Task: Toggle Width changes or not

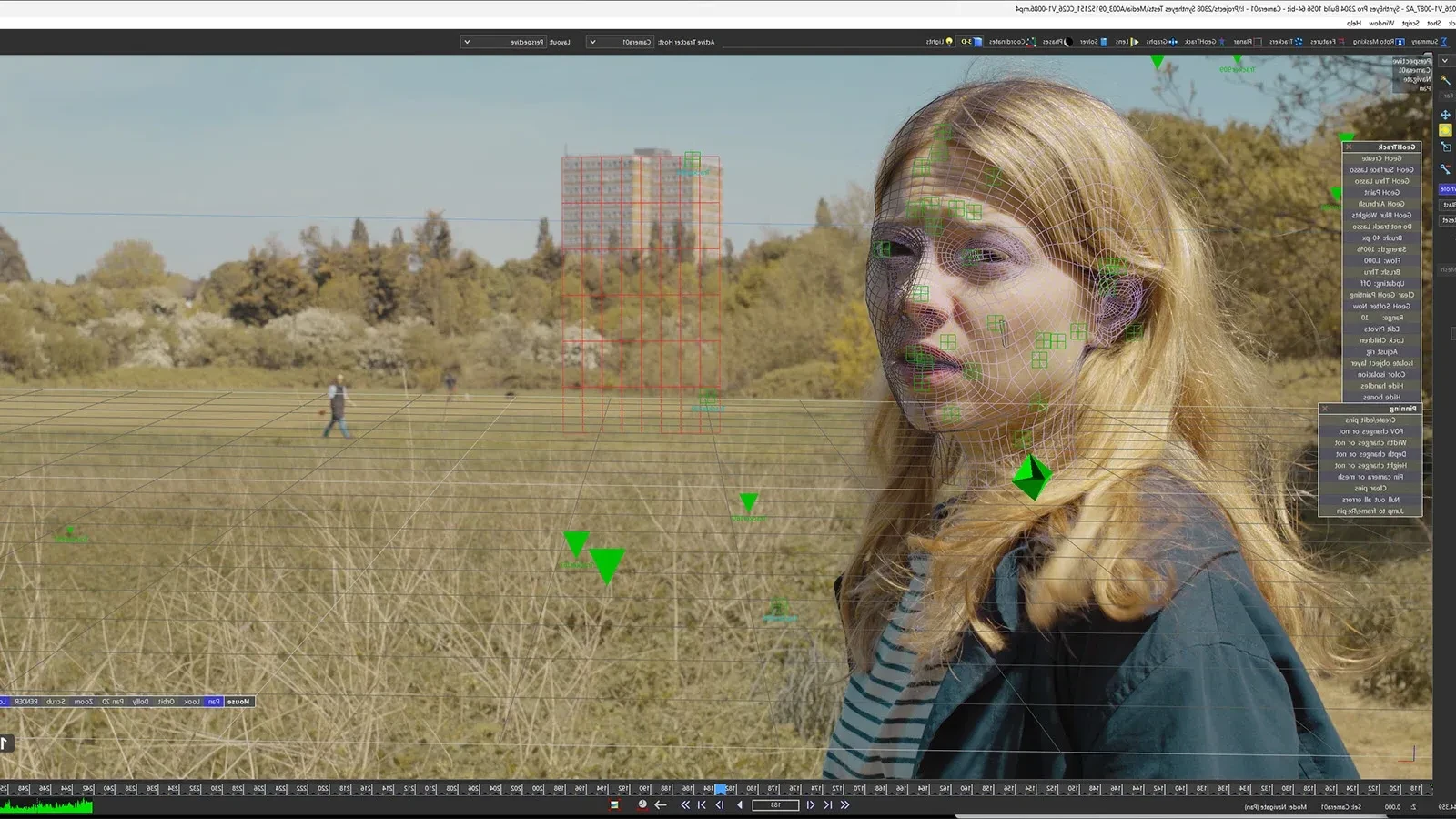Action: tap(1370, 442)
